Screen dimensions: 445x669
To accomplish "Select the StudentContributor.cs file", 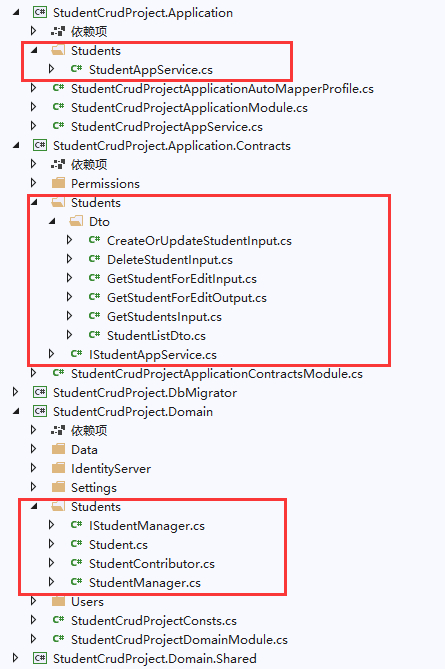I will (151, 564).
